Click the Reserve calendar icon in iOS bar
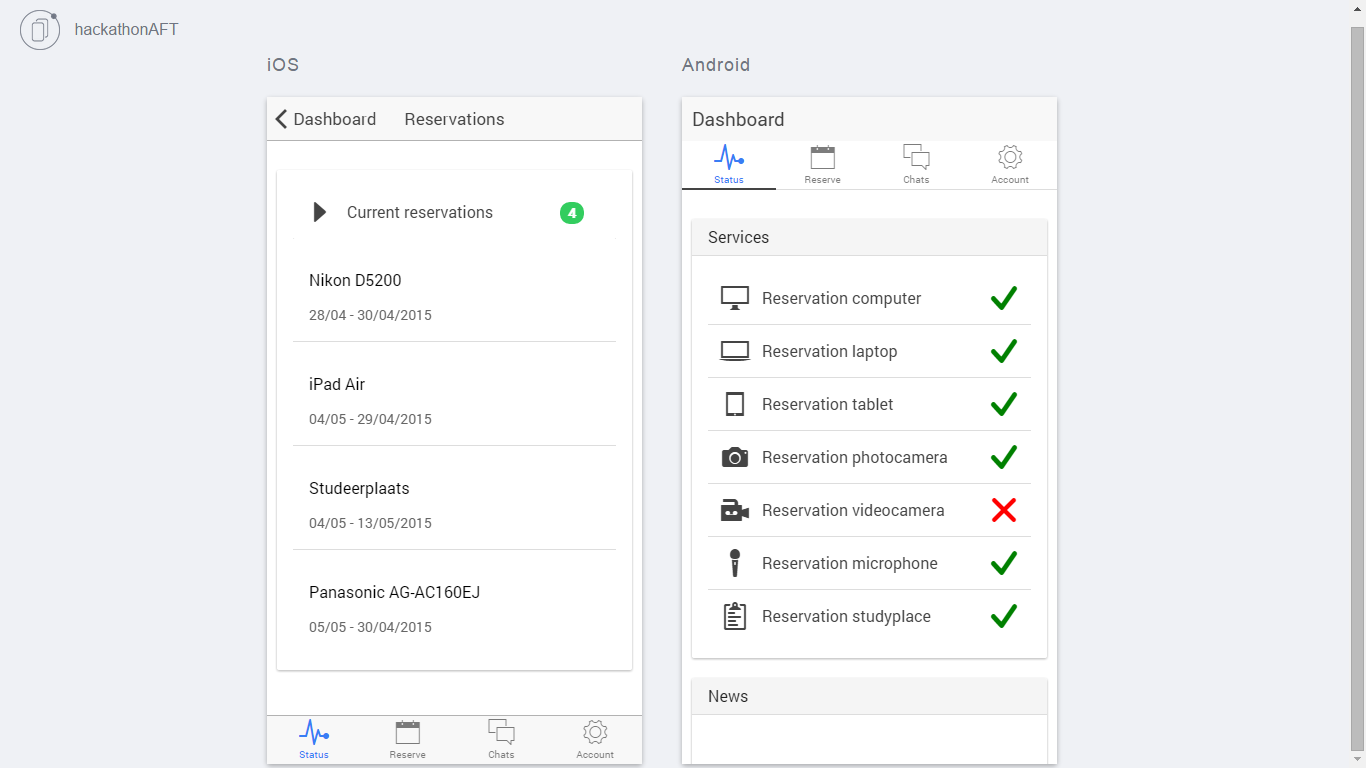The image size is (1366, 768). tap(408, 732)
